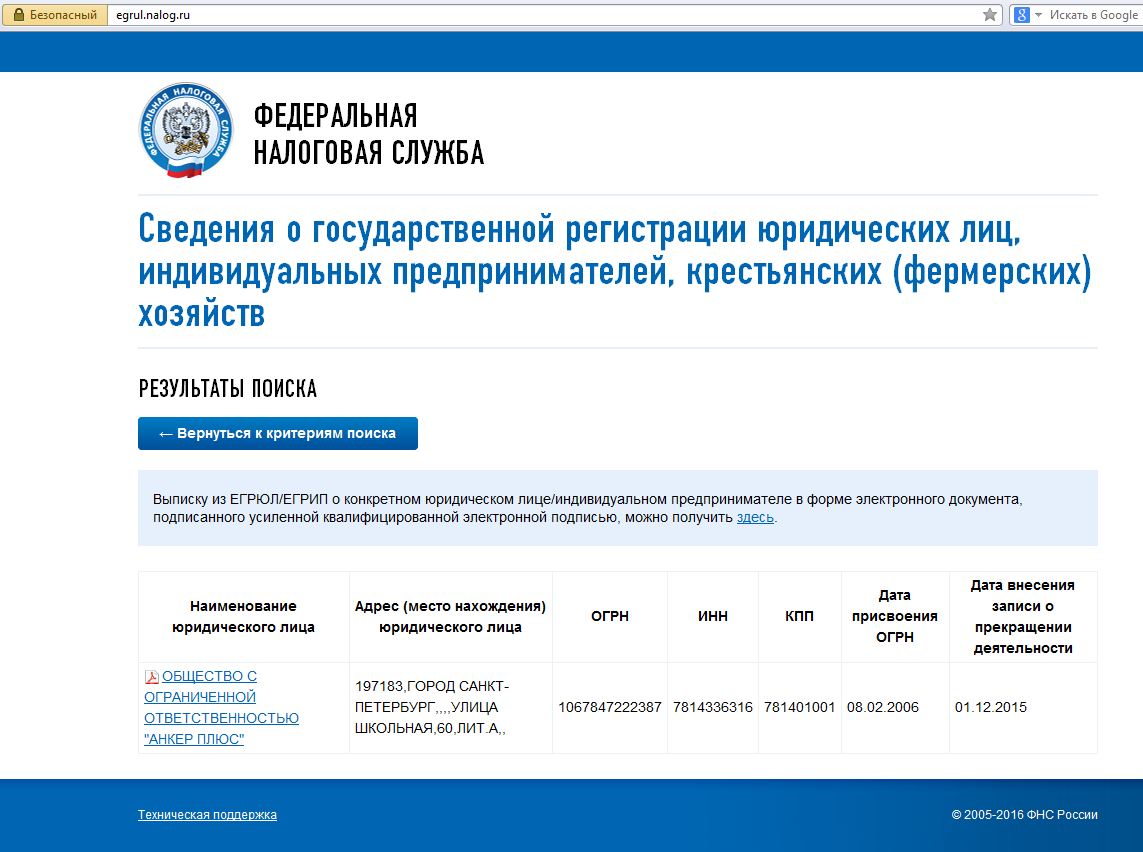Viewport: 1143px width, 852px height.
Task: Click the Federal Tax Service emblem logo
Action: click(x=185, y=131)
